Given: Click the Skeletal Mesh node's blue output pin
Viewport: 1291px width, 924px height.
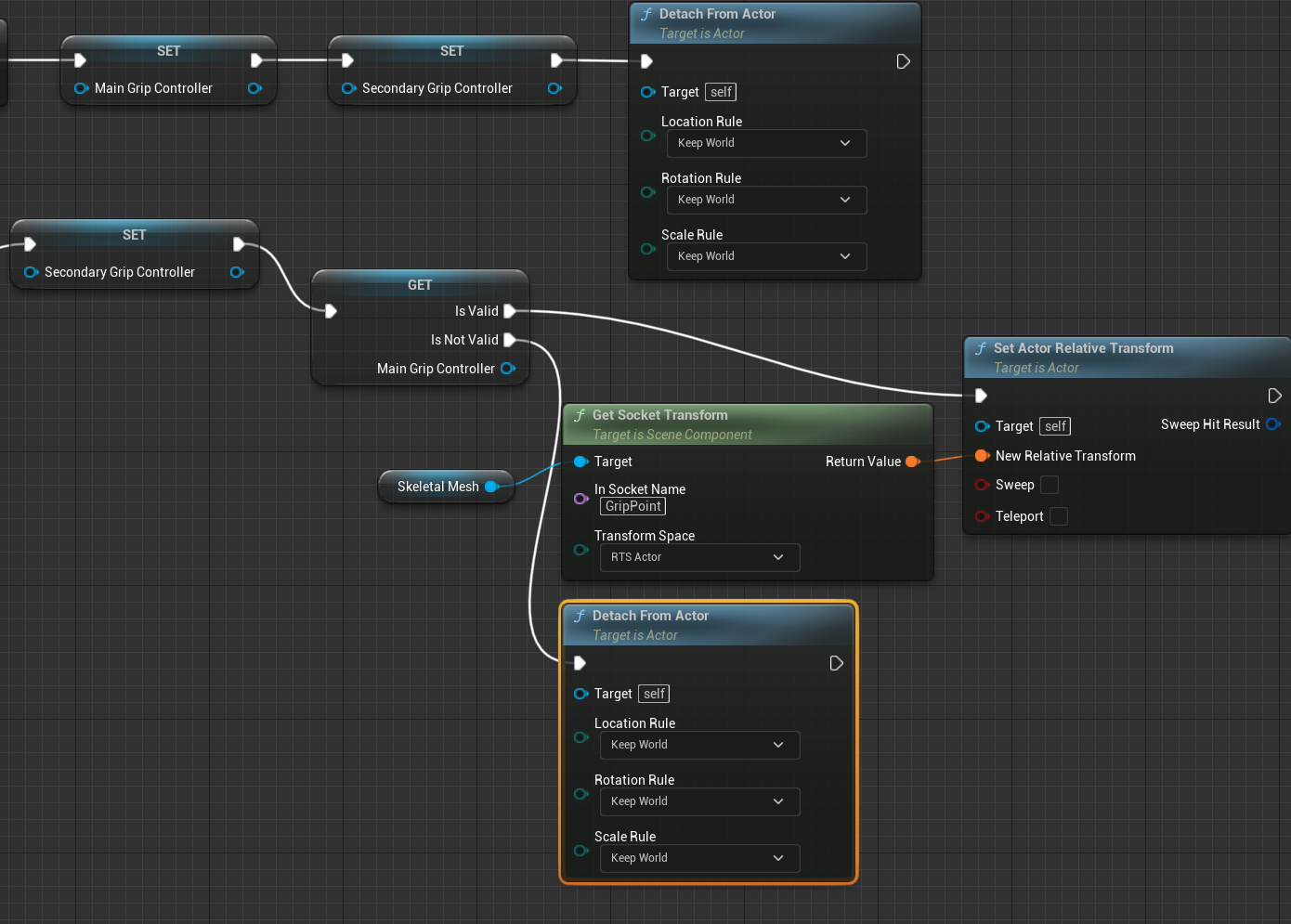Looking at the screenshot, I should click(x=491, y=487).
